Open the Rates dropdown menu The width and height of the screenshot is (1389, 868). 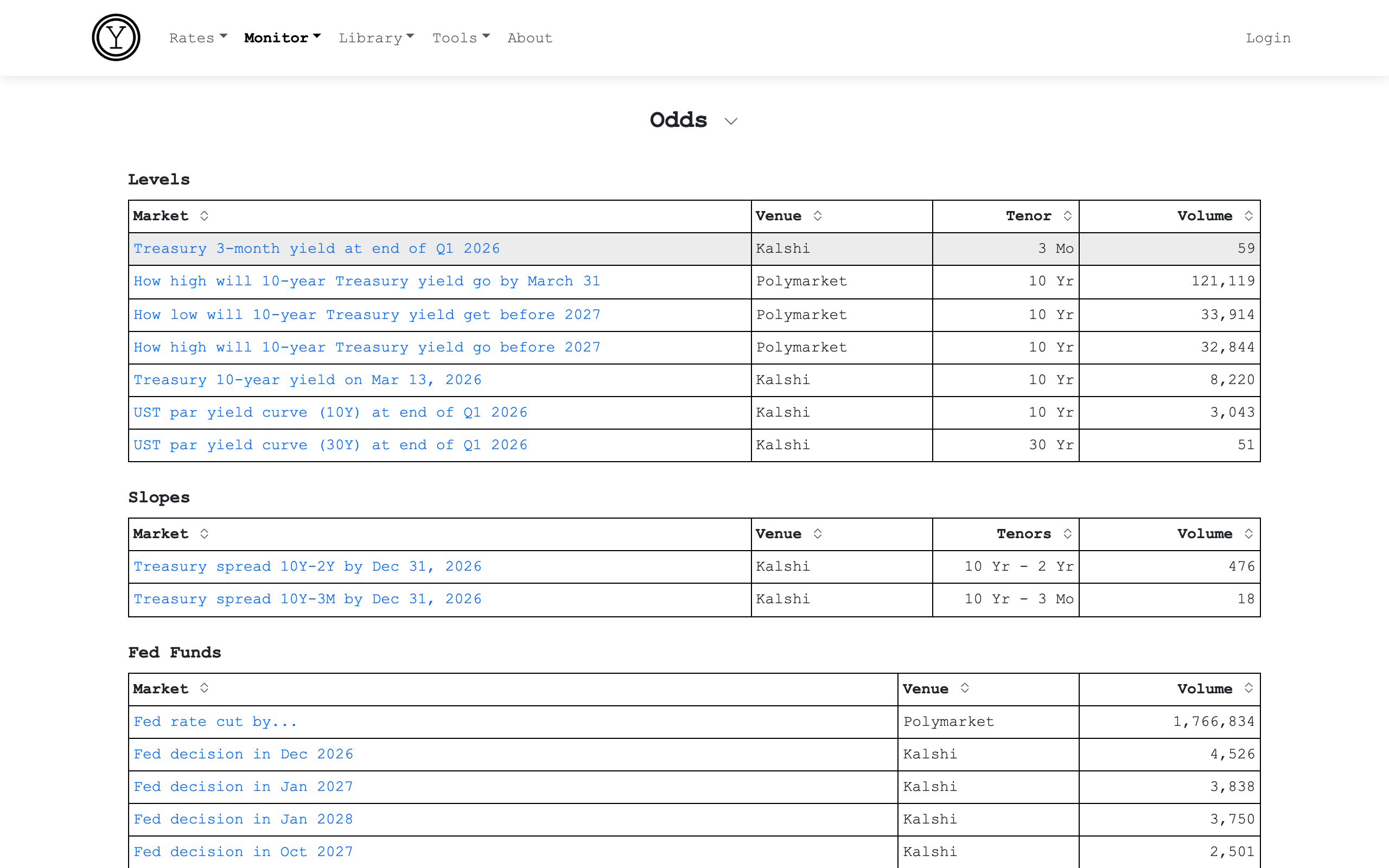pyautogui.click(x=198, y=38)
